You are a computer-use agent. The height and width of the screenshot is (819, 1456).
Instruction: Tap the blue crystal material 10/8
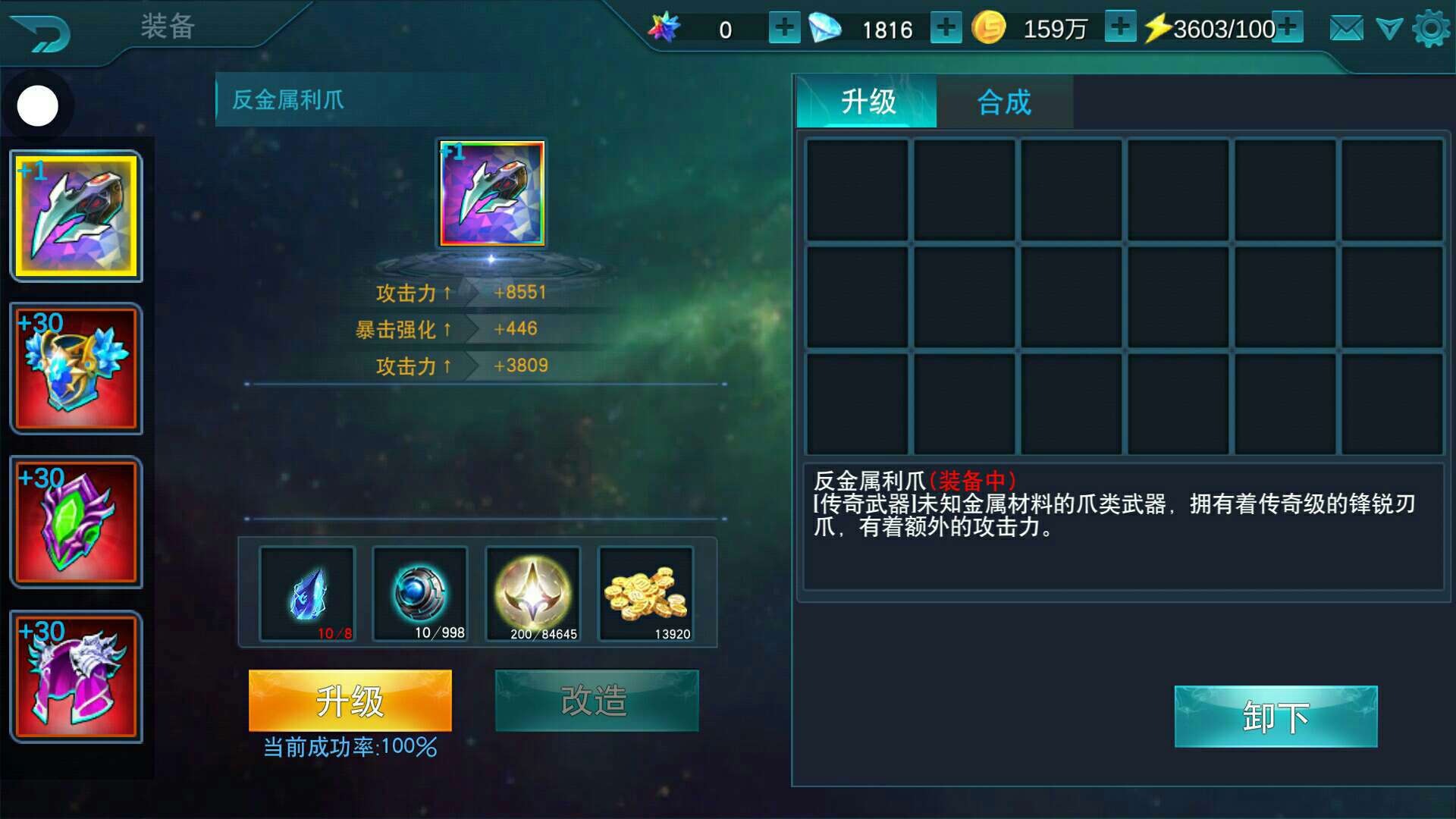307,595
